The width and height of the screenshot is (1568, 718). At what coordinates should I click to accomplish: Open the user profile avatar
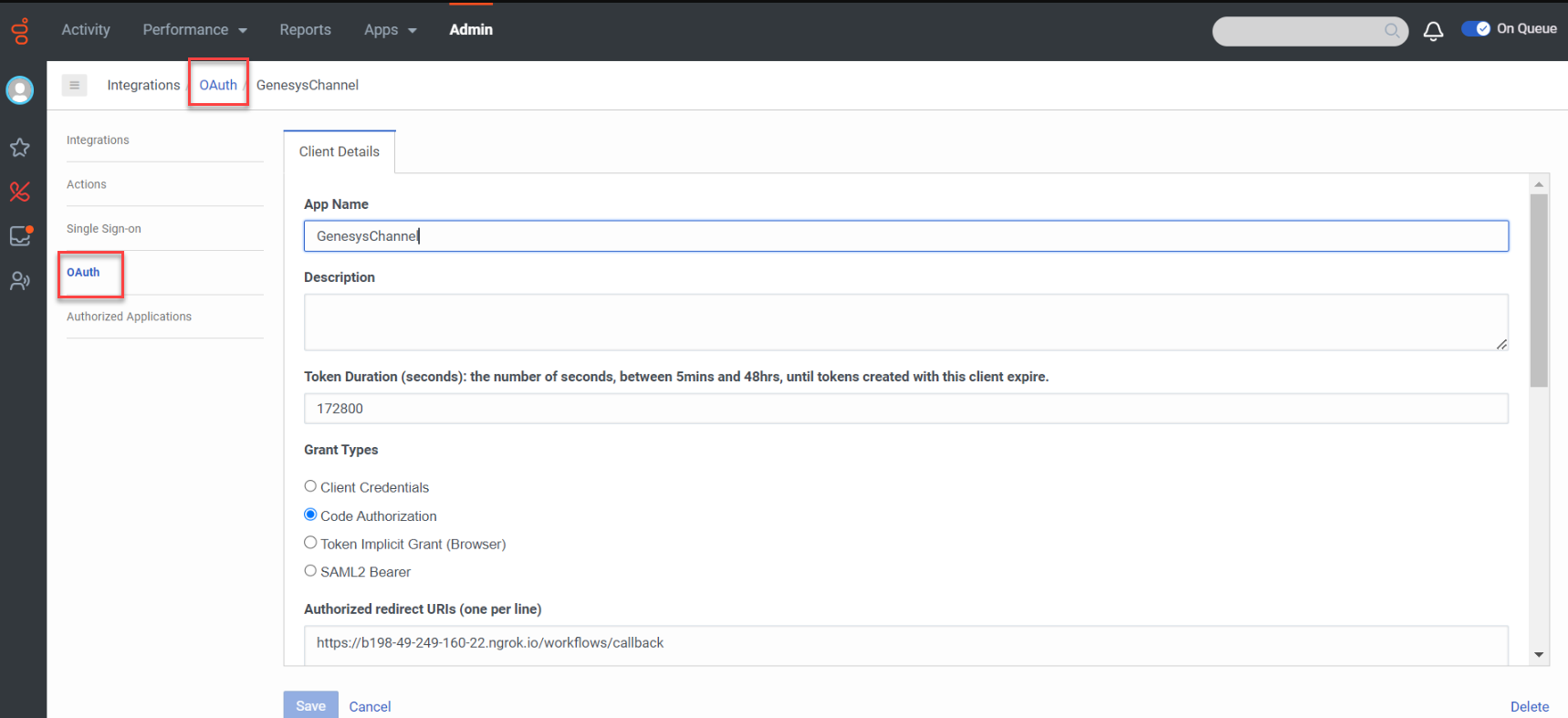20,90
